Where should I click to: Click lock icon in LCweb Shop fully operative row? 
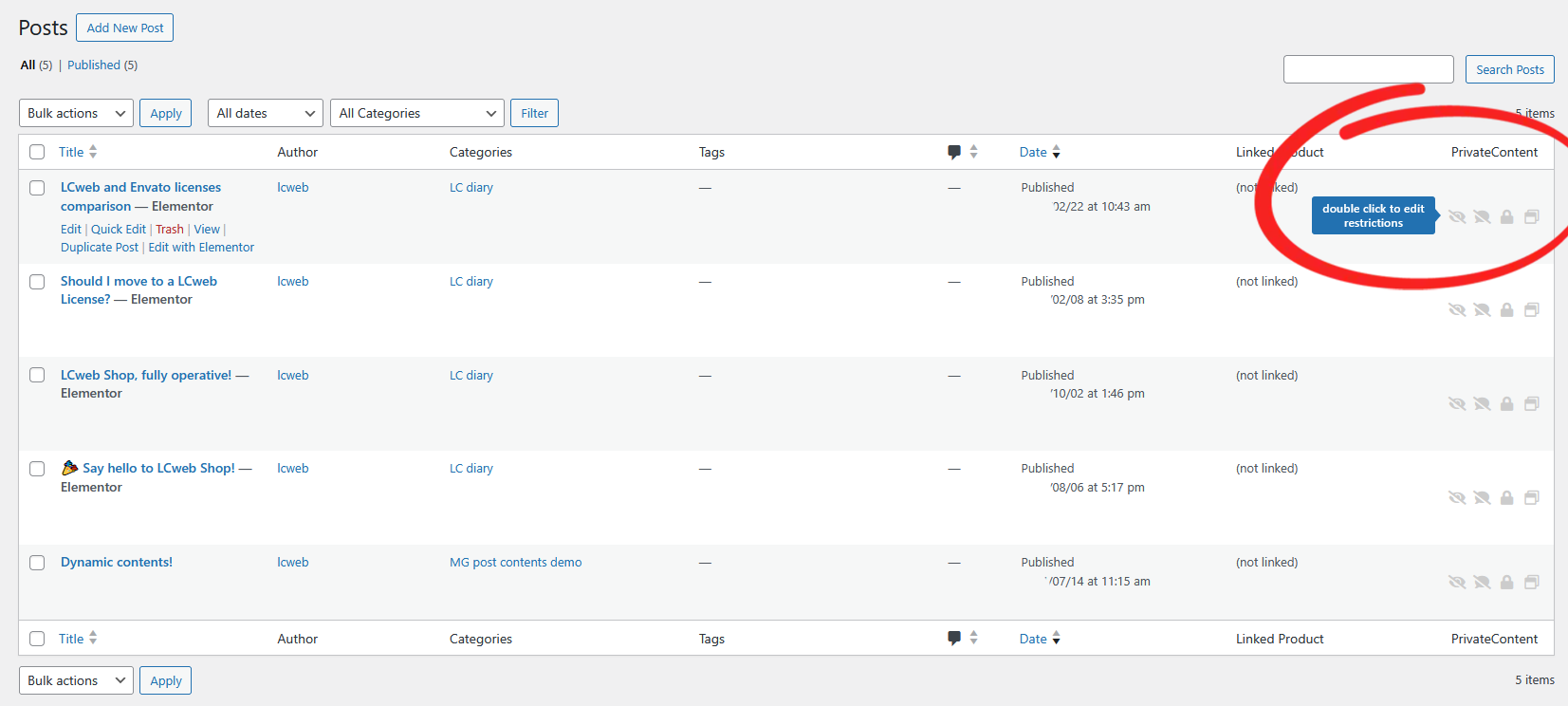1506,404
